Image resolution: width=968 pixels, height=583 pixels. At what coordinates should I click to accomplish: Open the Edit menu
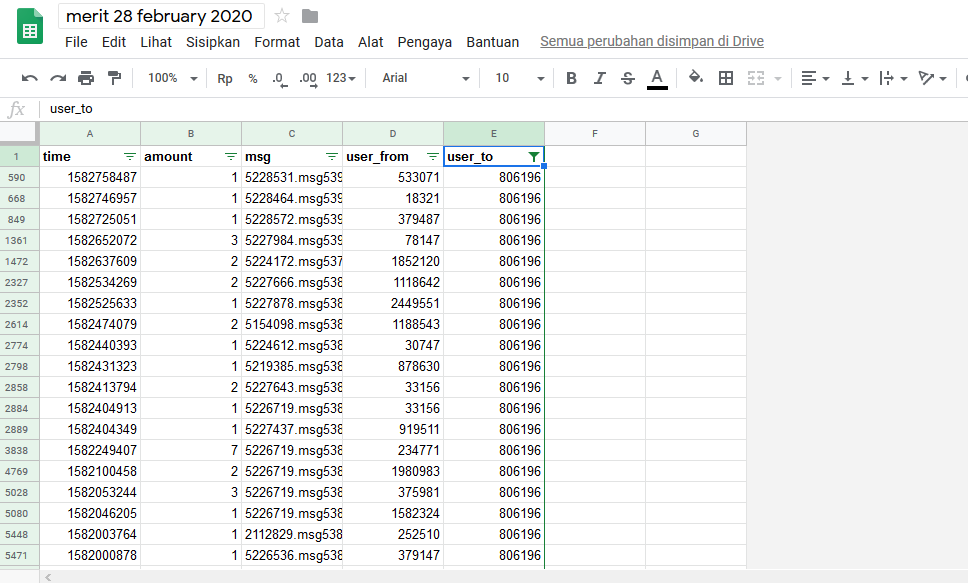114,42
